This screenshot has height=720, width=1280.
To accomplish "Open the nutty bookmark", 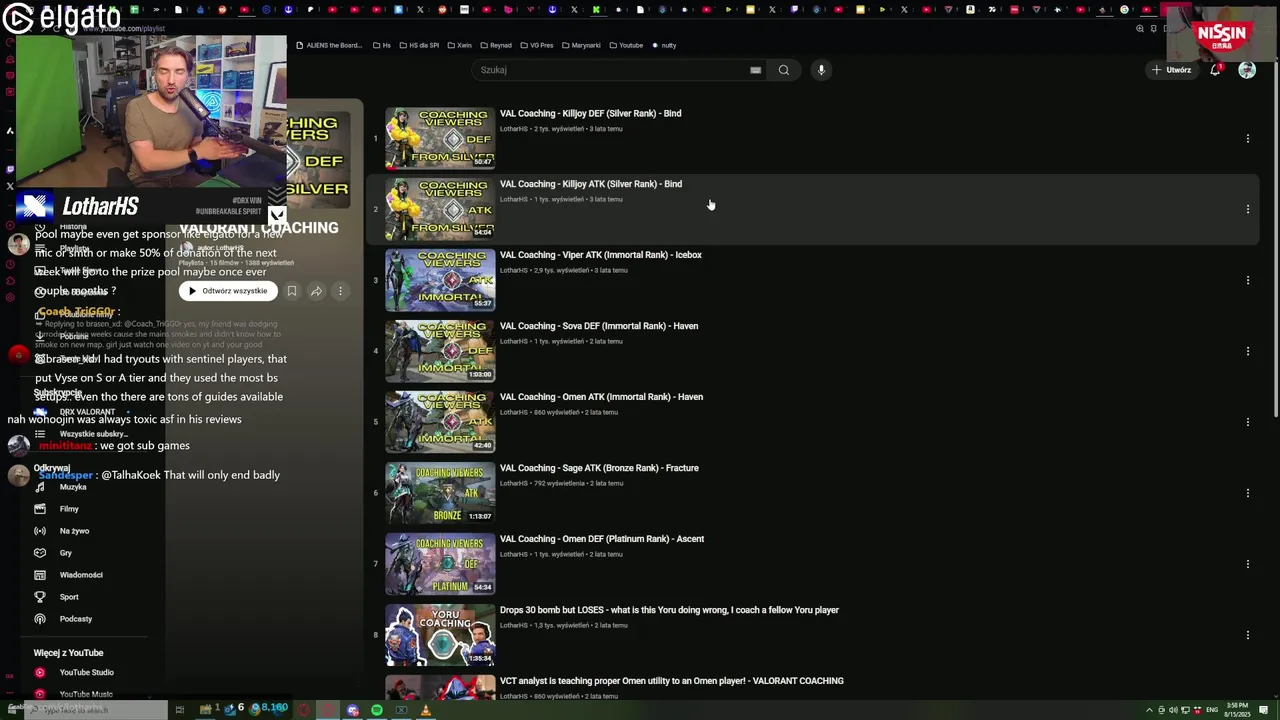I will pos(665,45).
